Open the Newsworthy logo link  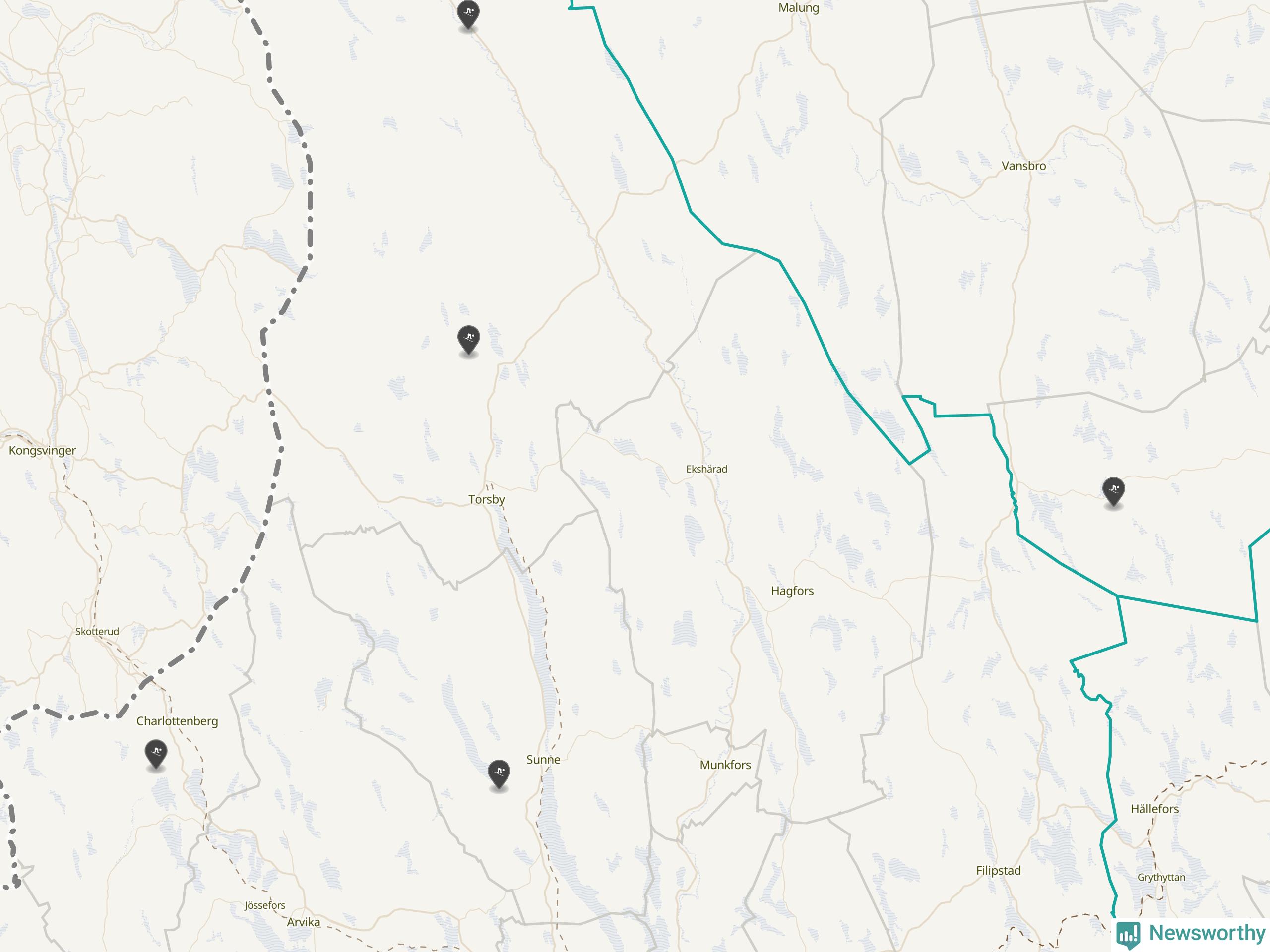[1191, 934]
